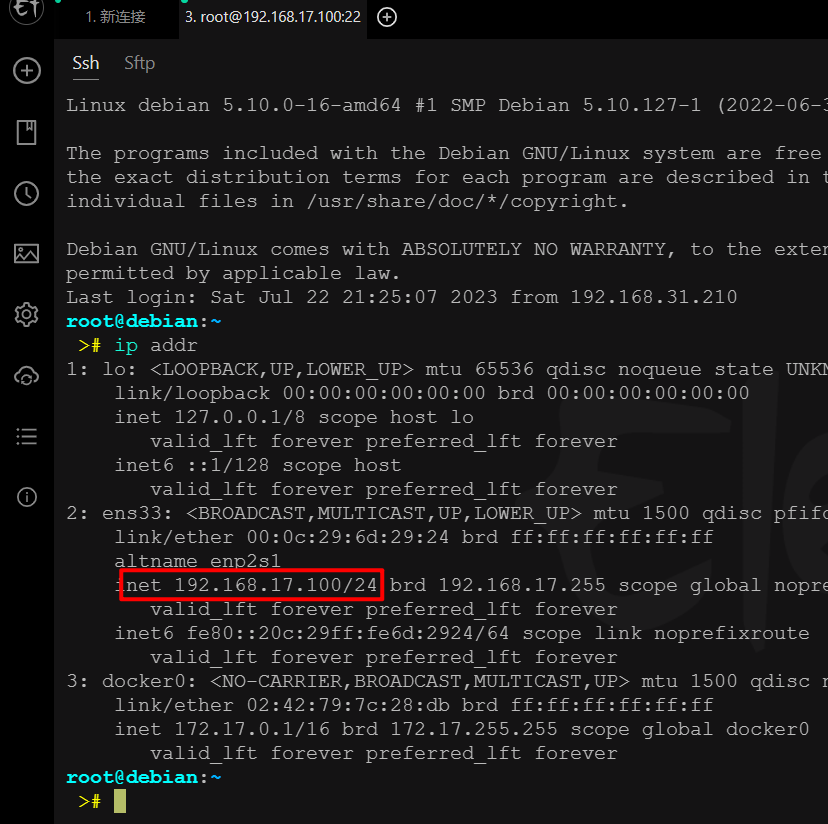
Task: Open the batch operations list icon
Action: (26, 436)
